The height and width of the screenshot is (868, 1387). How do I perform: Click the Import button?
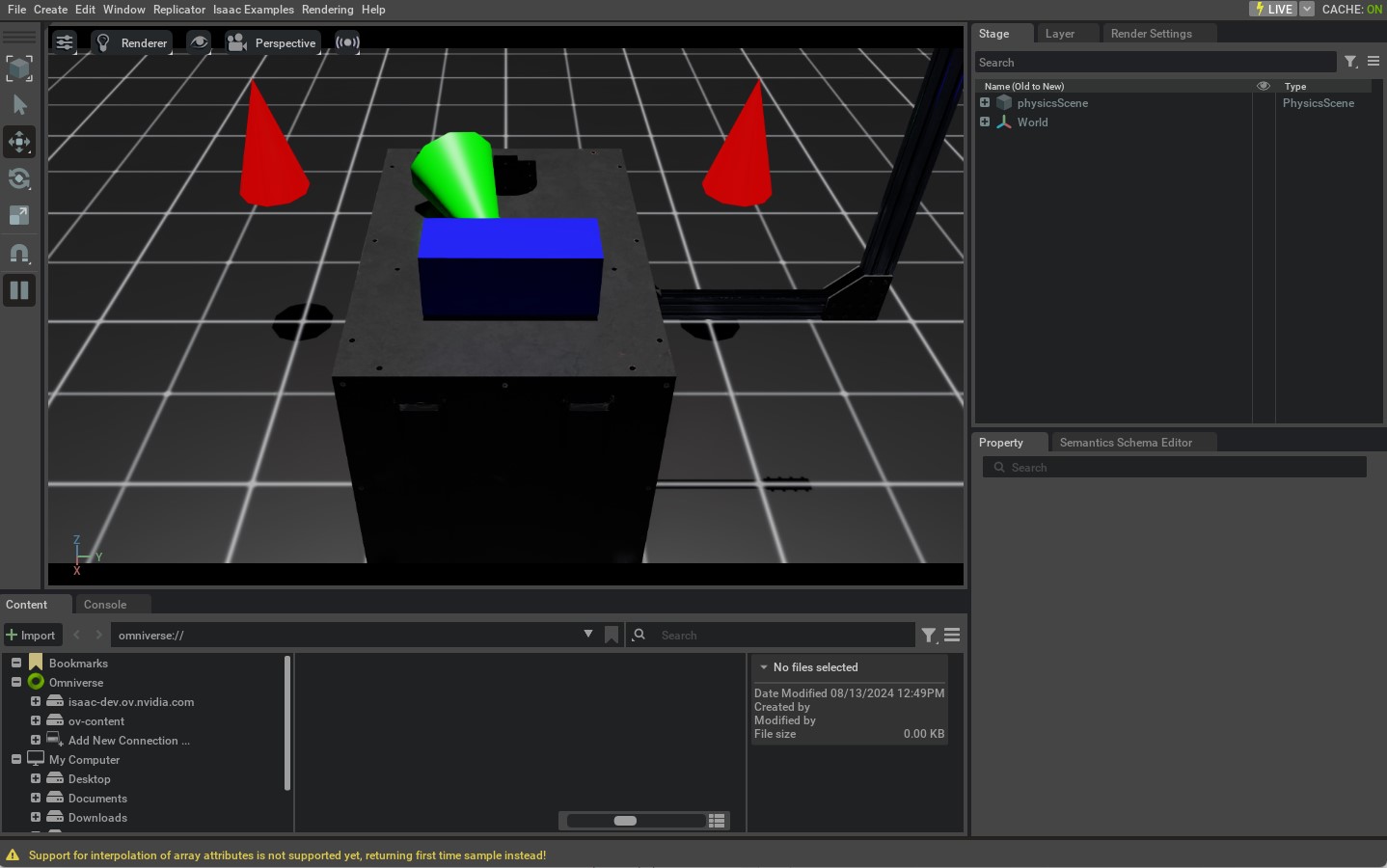click(32, 635)
